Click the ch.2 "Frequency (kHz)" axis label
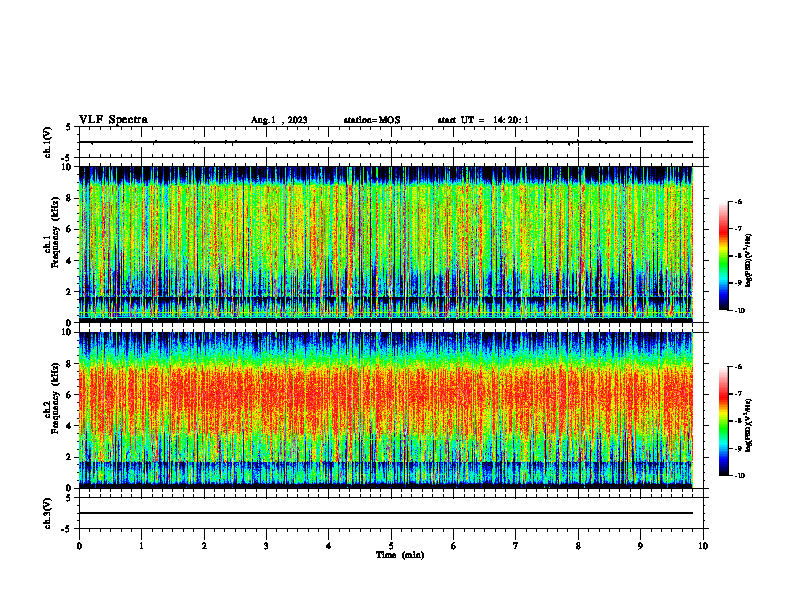 point(55,398)
